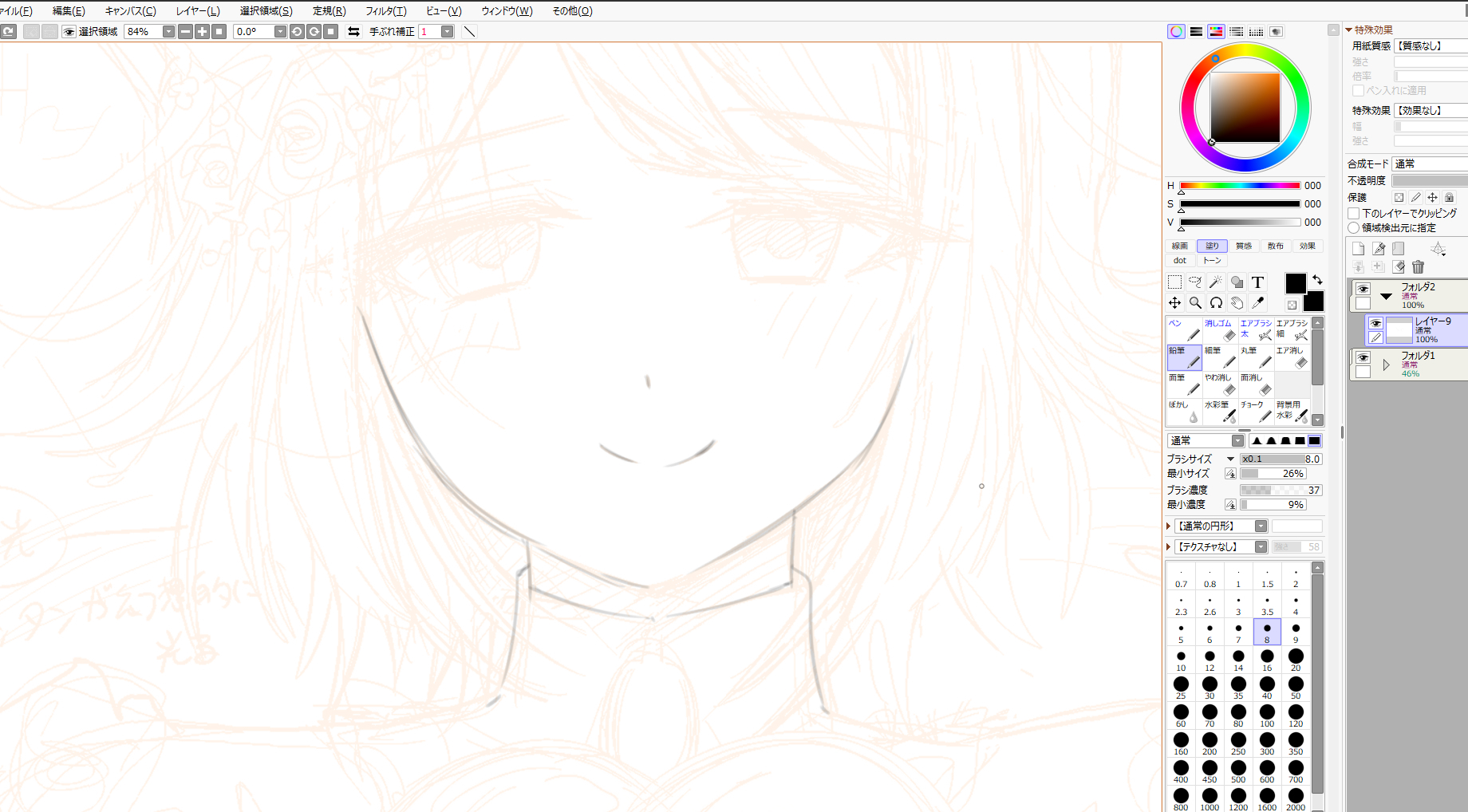Open the フィルタ(T) menu
The width and height of the screenshot is (1468, 812).
[386, 11]
